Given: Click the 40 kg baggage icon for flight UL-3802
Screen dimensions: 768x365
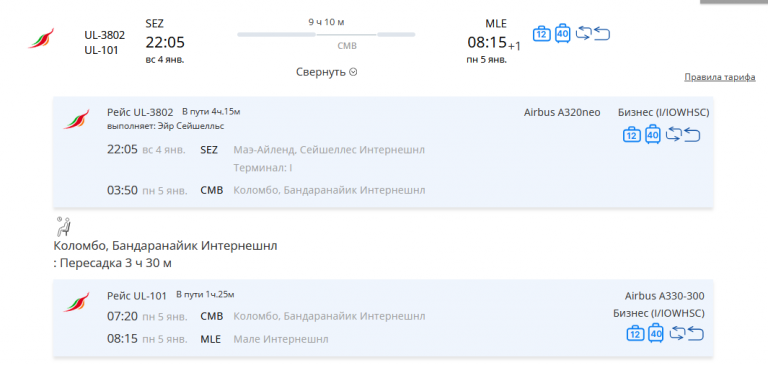Looking at the screenshot, I should (653, 134).
